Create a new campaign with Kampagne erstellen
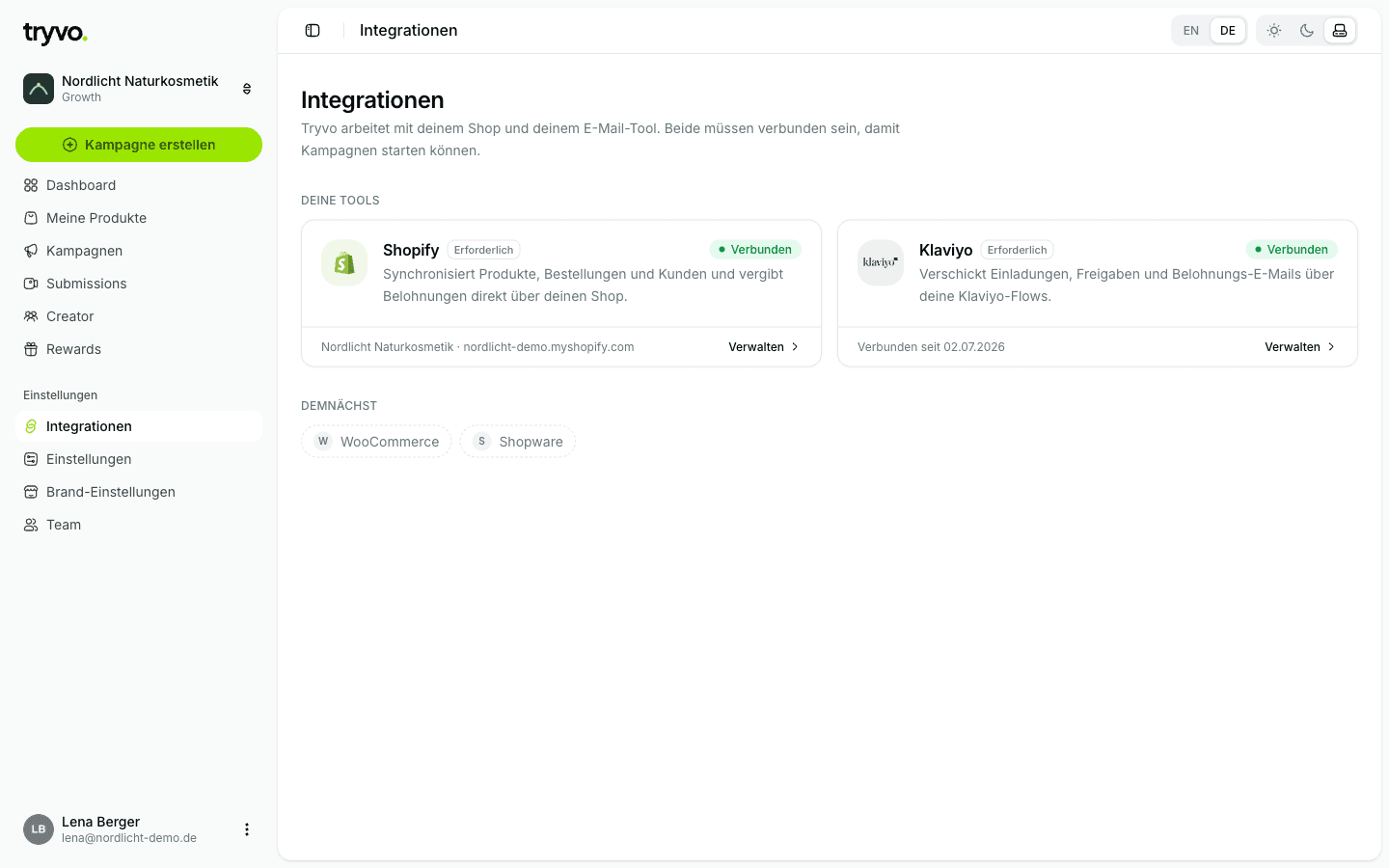Image resolution: width=1389 pixels, height=868 pixels. coord(139,145)
